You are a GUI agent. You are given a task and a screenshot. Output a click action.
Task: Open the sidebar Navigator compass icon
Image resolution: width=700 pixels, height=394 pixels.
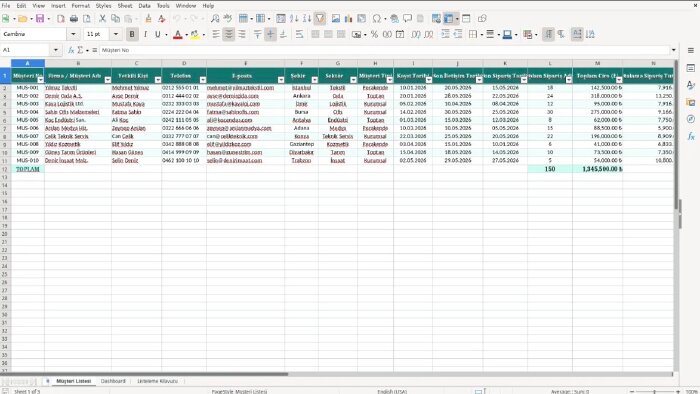691,119
